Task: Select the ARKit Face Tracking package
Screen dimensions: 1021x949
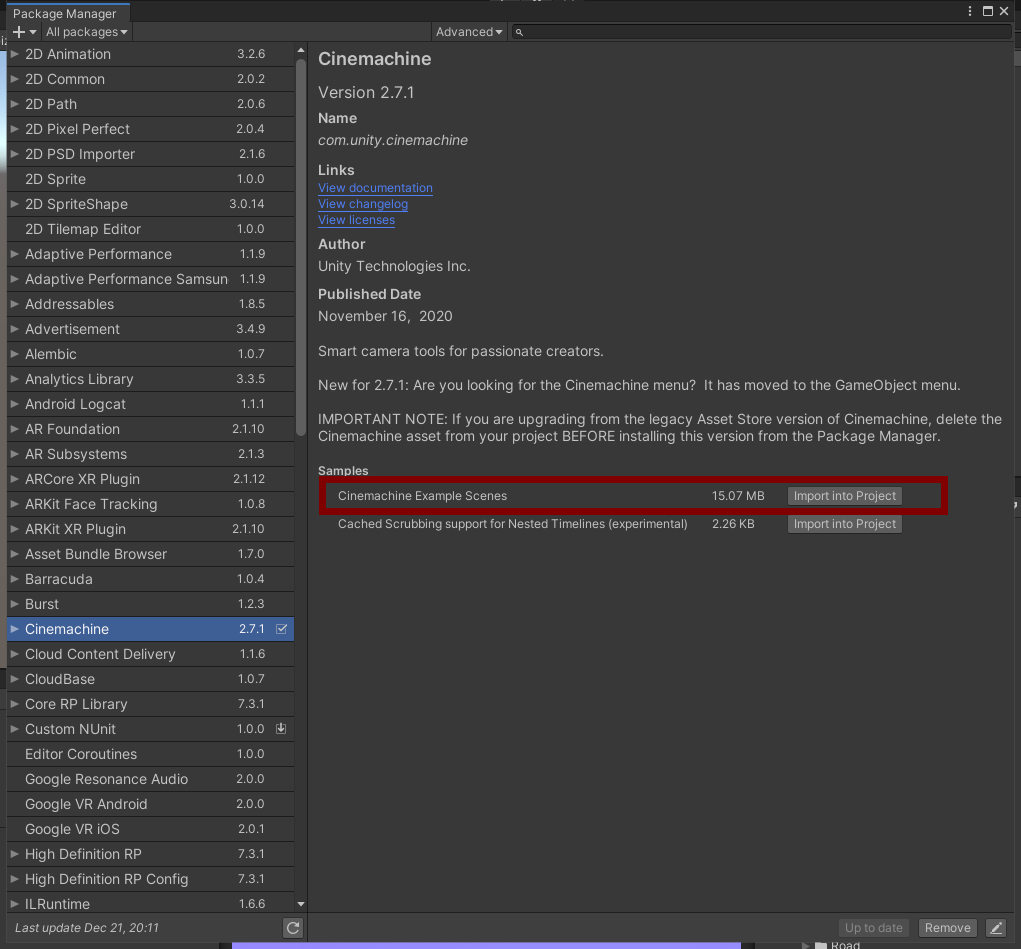Action: point(150,504)
